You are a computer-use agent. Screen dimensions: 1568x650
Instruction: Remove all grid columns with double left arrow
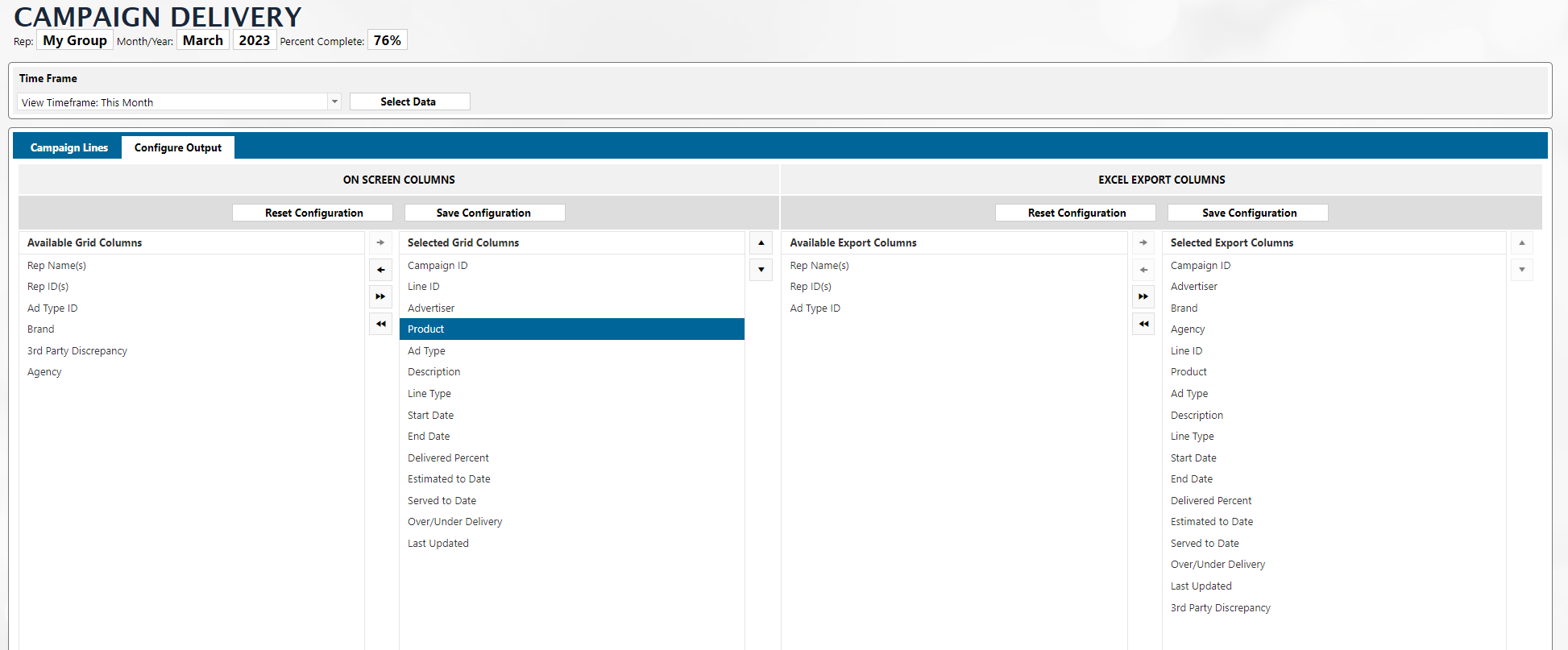point(380,324)
